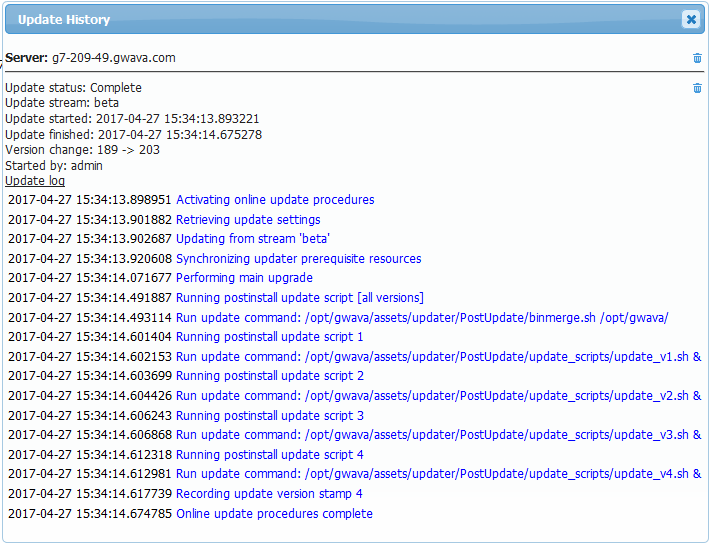The width and height of the screenshot is (712, 545).
Task: Open the Update log link
Action: (x=35, y=181)
